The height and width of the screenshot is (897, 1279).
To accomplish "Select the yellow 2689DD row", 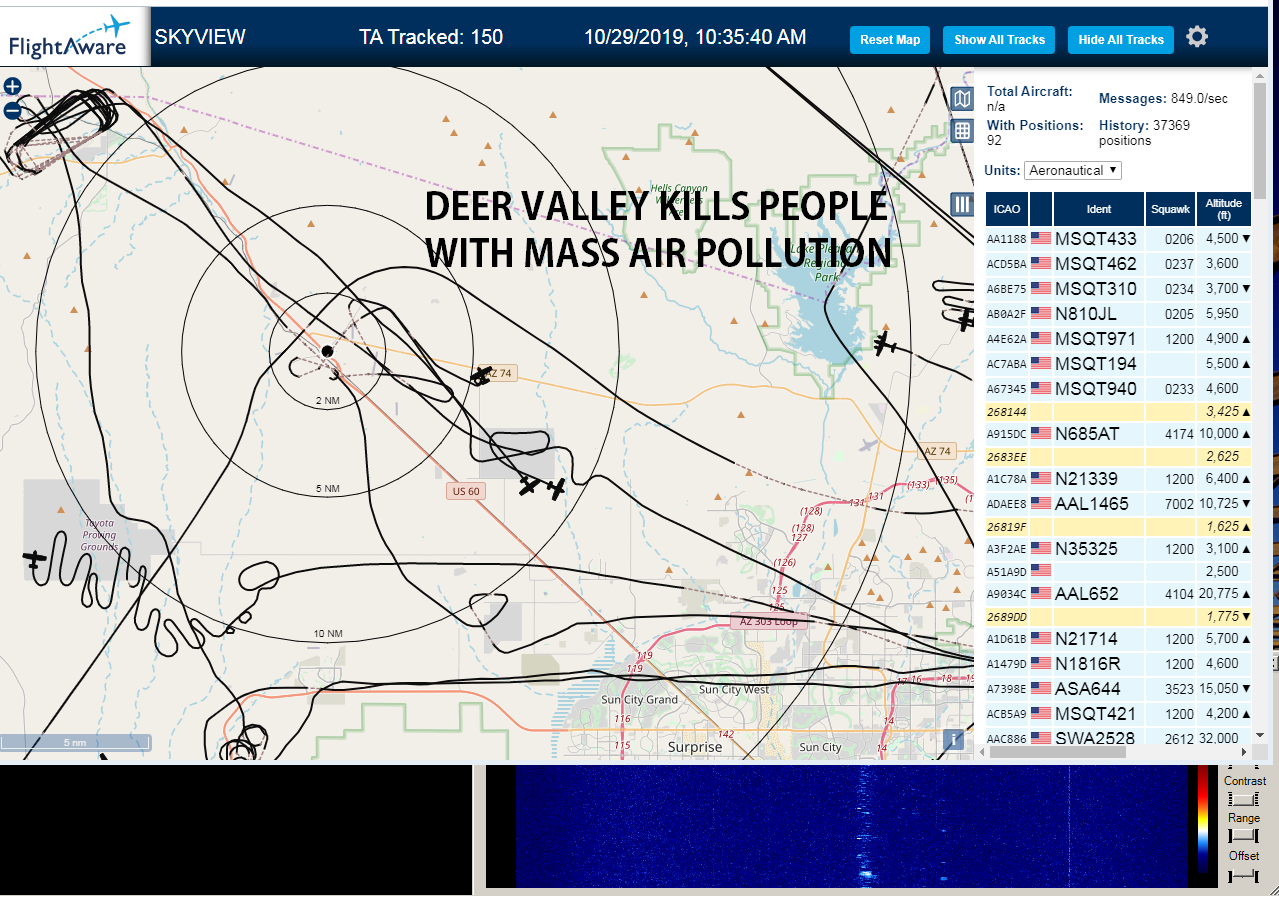I will 1119,616.
